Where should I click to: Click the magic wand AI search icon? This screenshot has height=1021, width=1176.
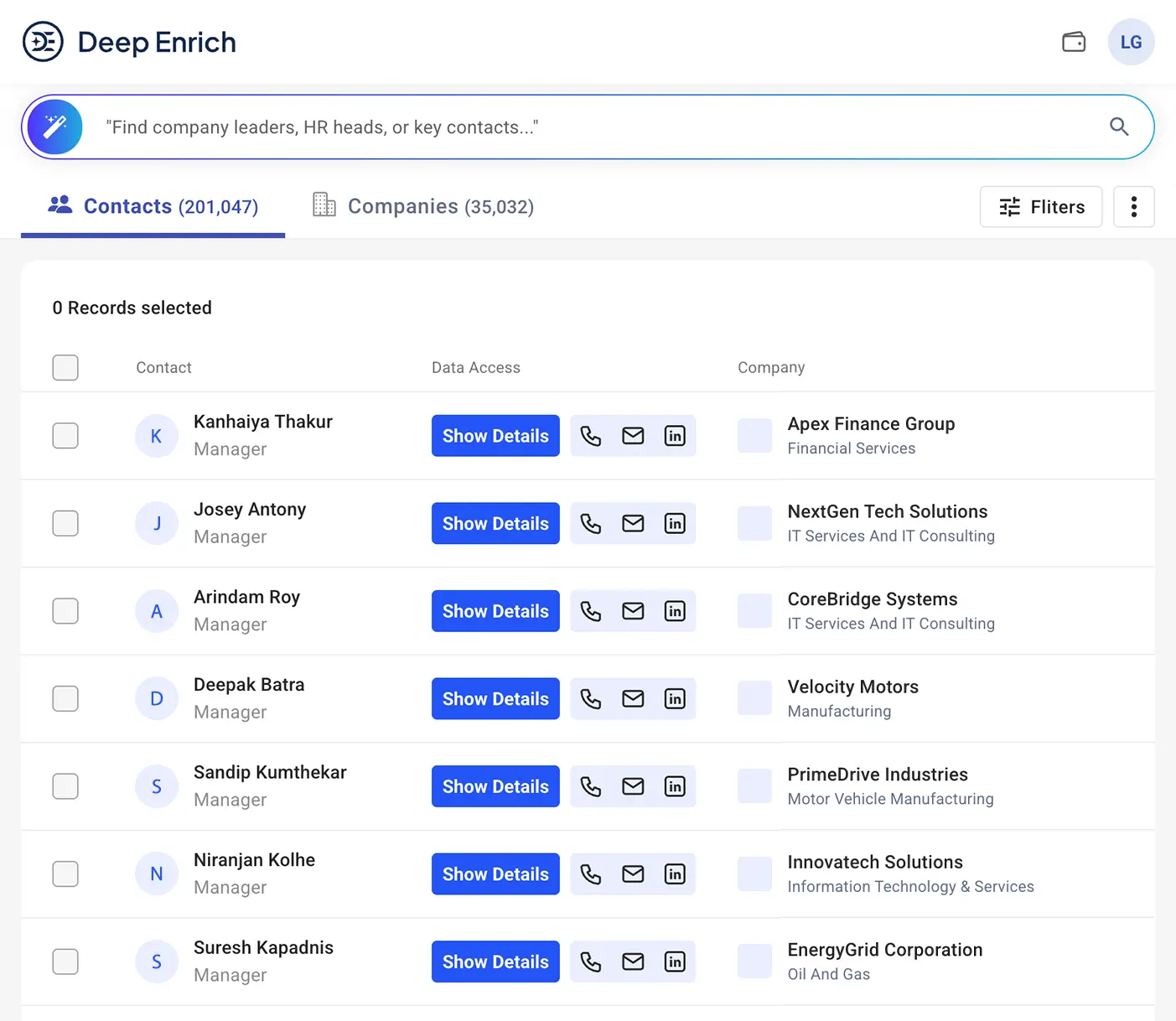point(55,127)
